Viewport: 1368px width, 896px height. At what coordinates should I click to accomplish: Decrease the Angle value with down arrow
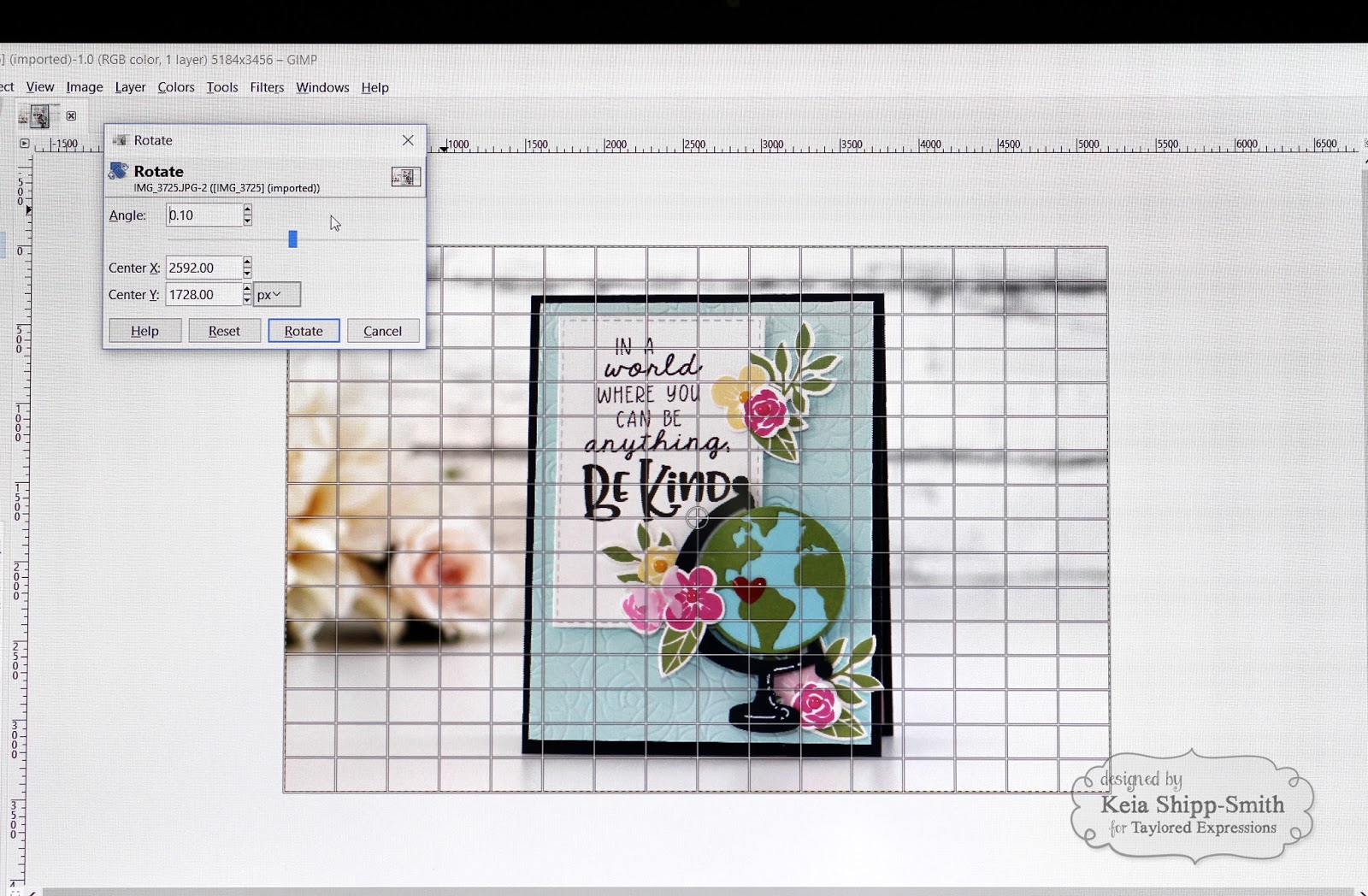[247, 221]
